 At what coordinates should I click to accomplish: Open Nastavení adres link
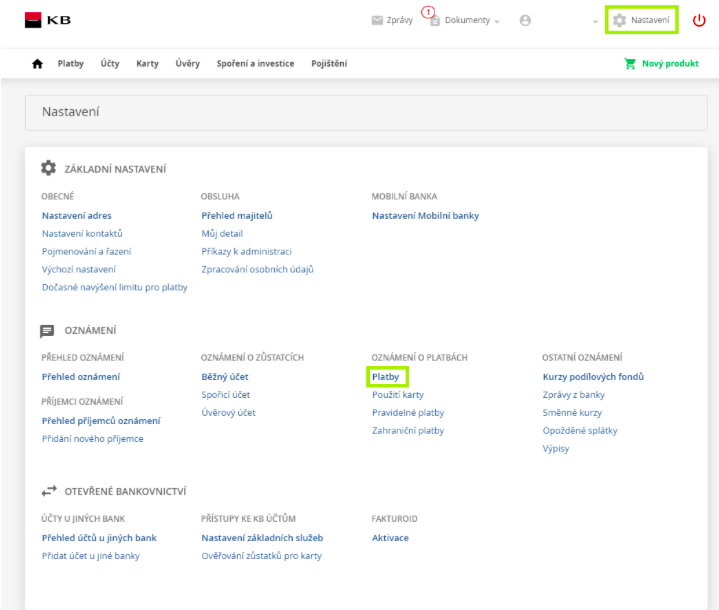click(x=77, y=216)
